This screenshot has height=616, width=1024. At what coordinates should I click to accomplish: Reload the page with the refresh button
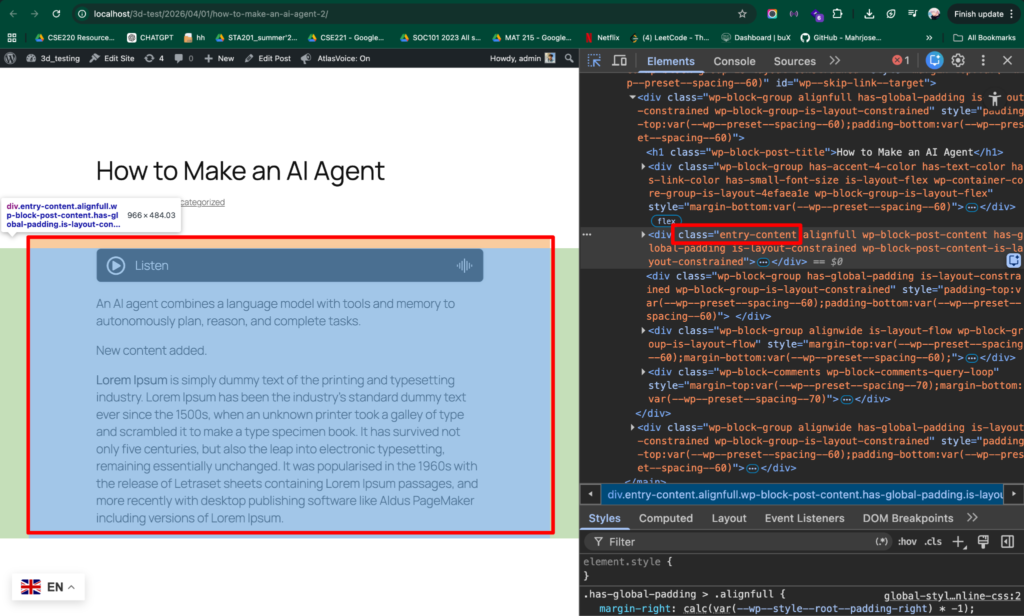pos(56,14)
